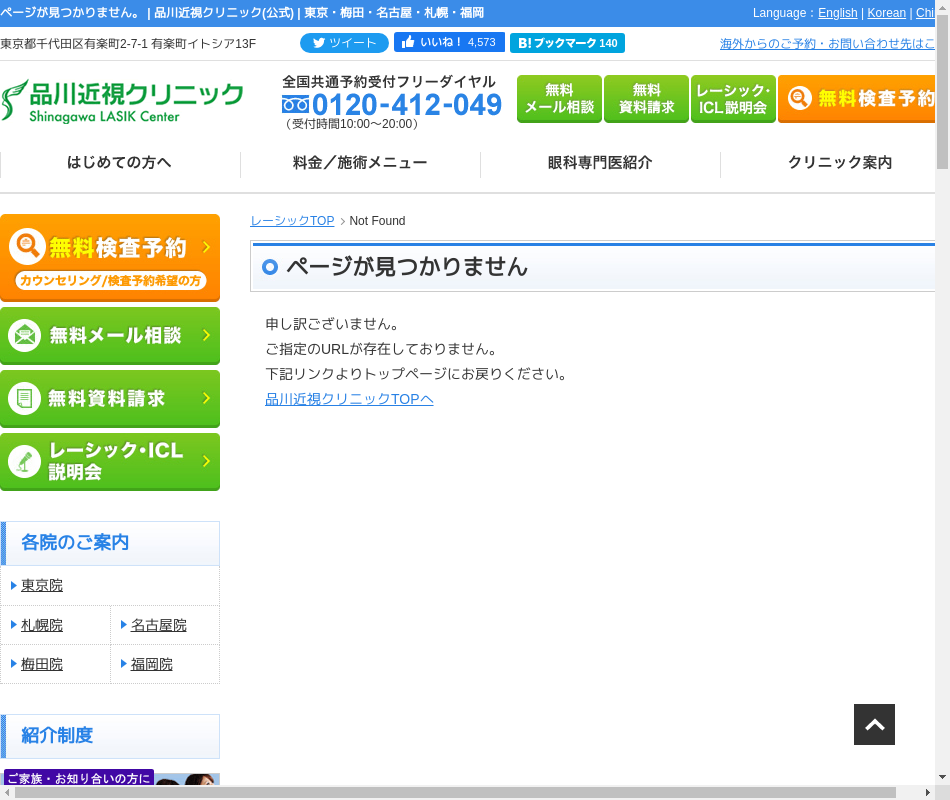
Task: Click the back-to-top arrow button
Action: (x=874, y=724)
